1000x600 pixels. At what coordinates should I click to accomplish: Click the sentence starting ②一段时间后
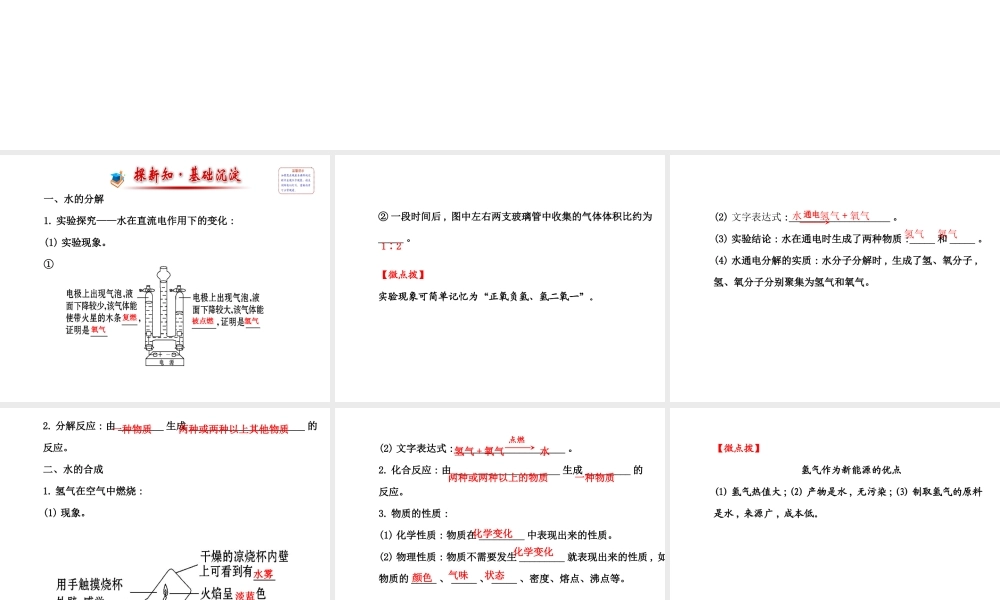(515, 217)
